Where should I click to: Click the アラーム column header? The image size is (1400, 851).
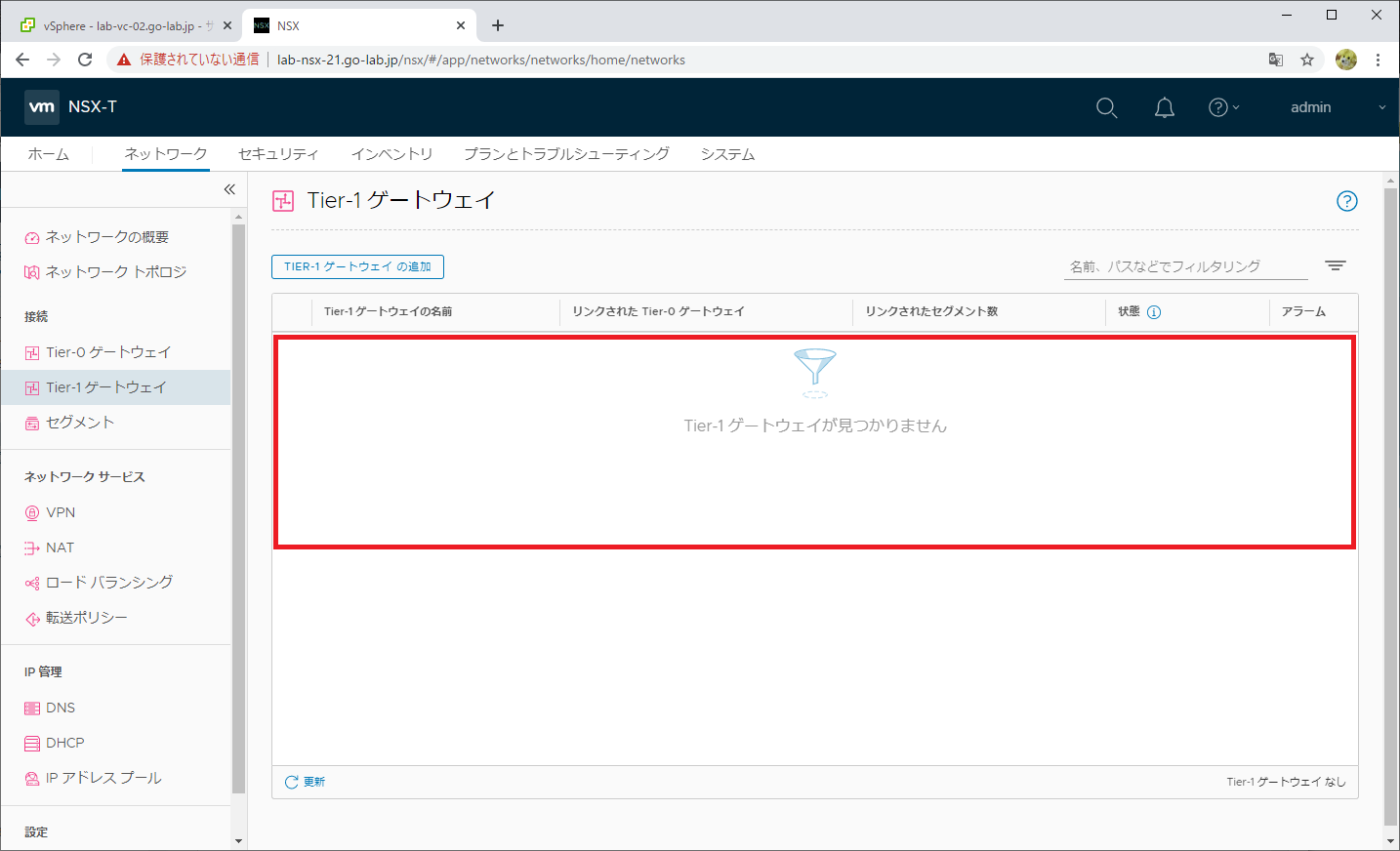pyautogui.click(x=1303, y=311)
